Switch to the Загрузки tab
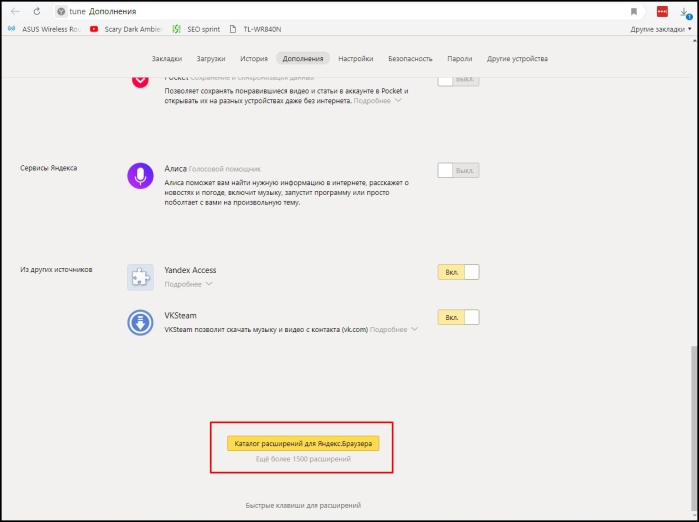The width and height of the screenshot is (699, 522). click(211, 58)
